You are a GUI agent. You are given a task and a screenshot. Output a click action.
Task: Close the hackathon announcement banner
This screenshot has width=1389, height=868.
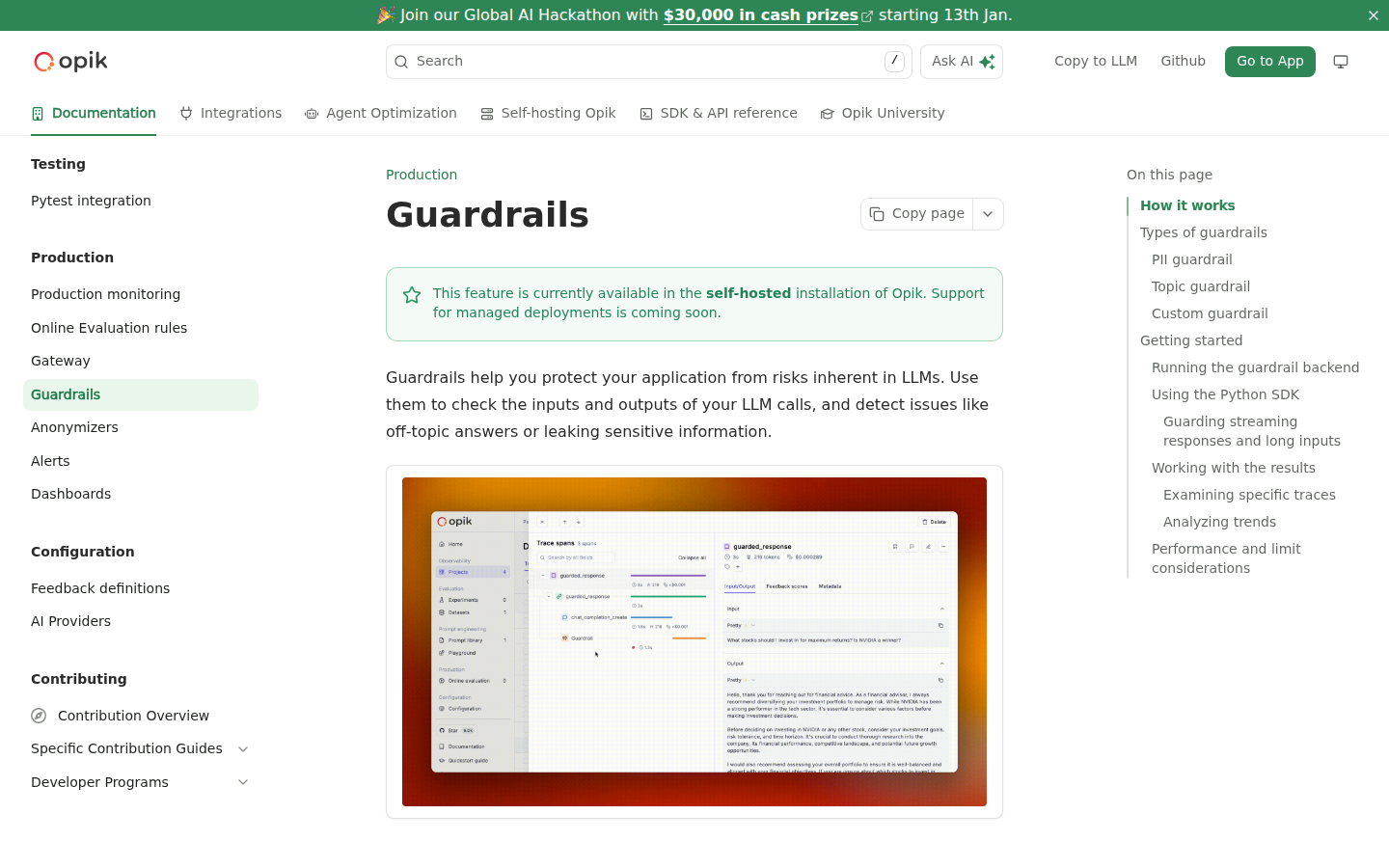click(1373, 15)
